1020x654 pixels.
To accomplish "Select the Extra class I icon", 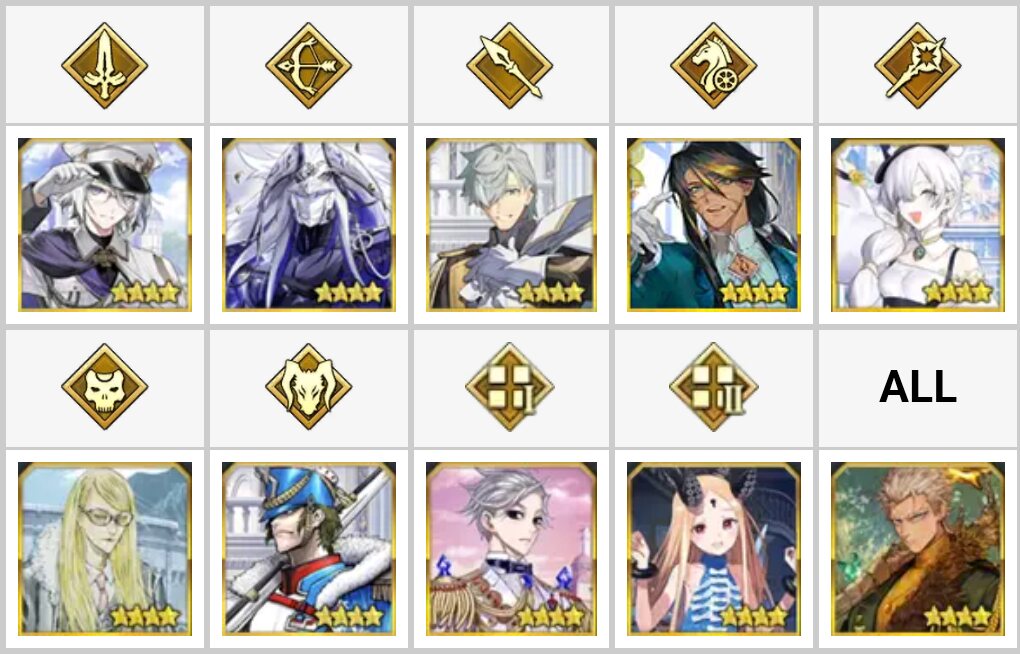I will tap(511, 387).
